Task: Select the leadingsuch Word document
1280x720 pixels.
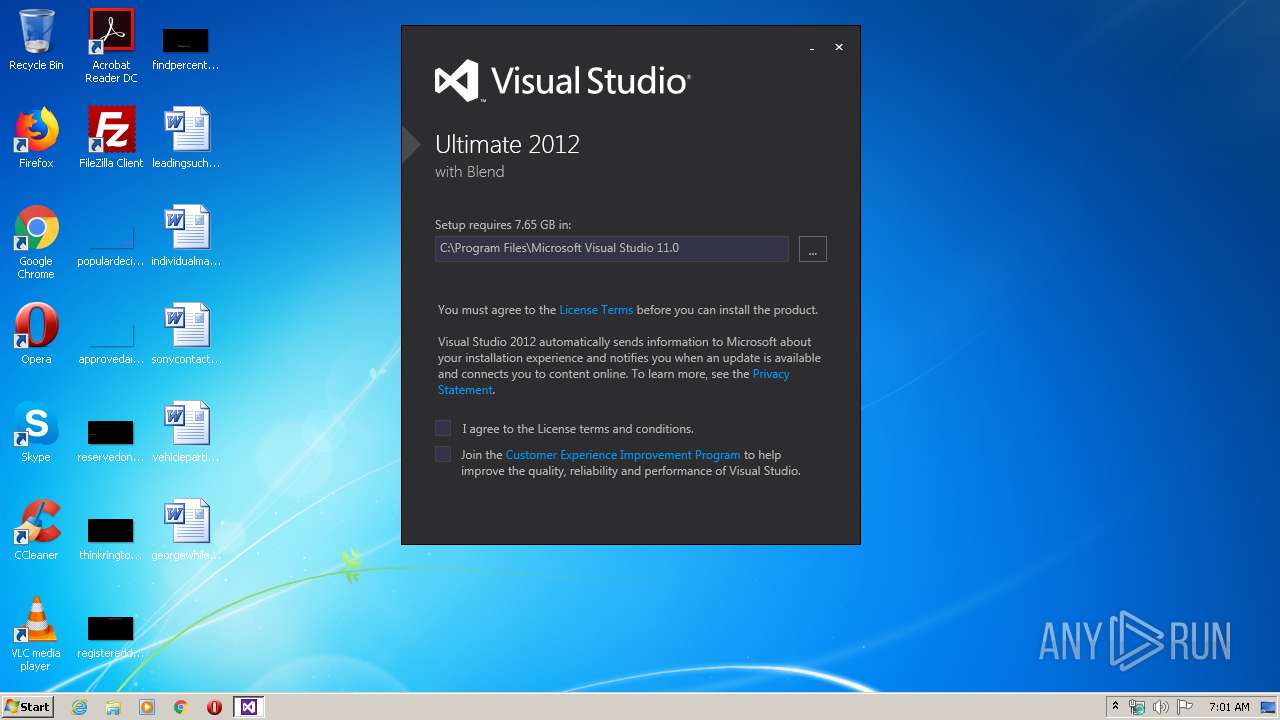Action: (186, 138)
